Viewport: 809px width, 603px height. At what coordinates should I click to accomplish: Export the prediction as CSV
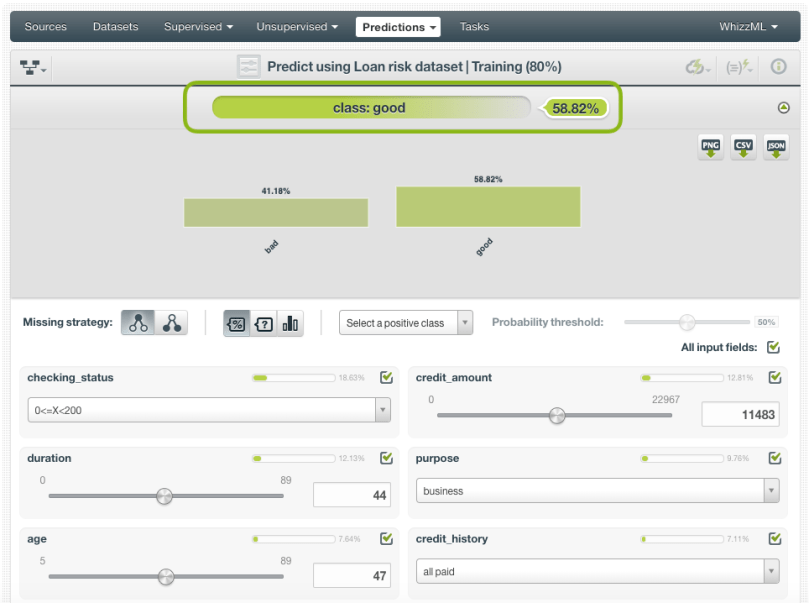click(743, 147)
